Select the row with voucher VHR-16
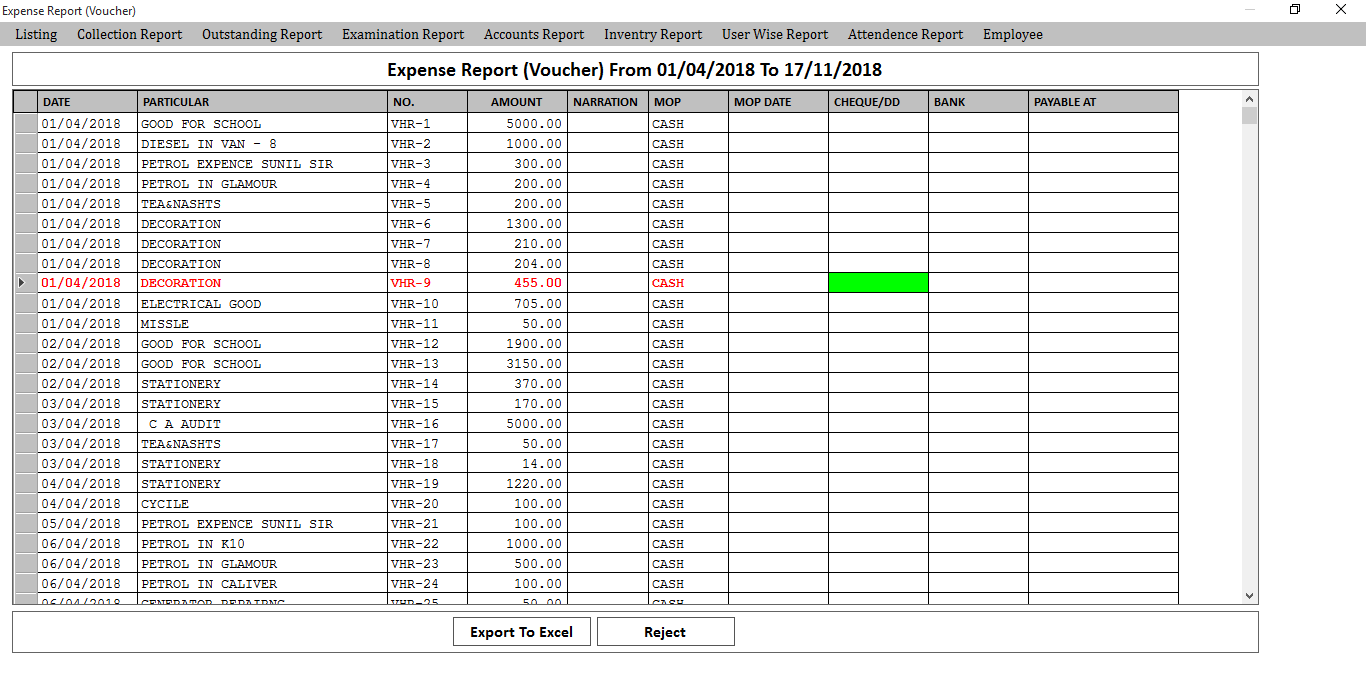1366x691 pixels. tap(427, 424)
